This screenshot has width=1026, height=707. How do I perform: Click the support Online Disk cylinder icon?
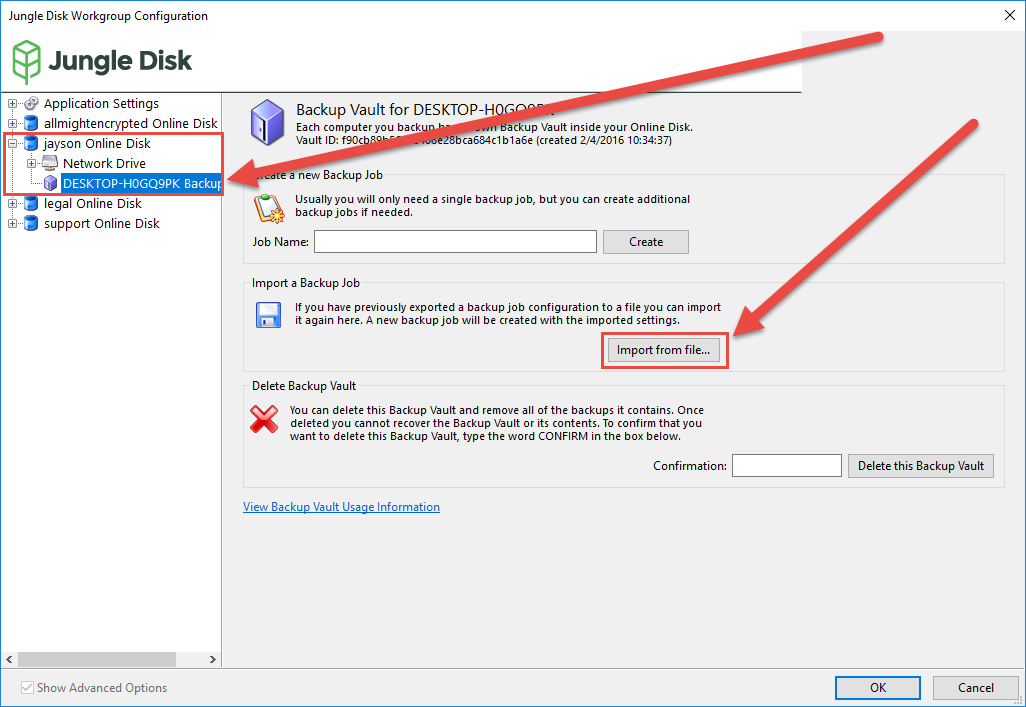point(31,223)
